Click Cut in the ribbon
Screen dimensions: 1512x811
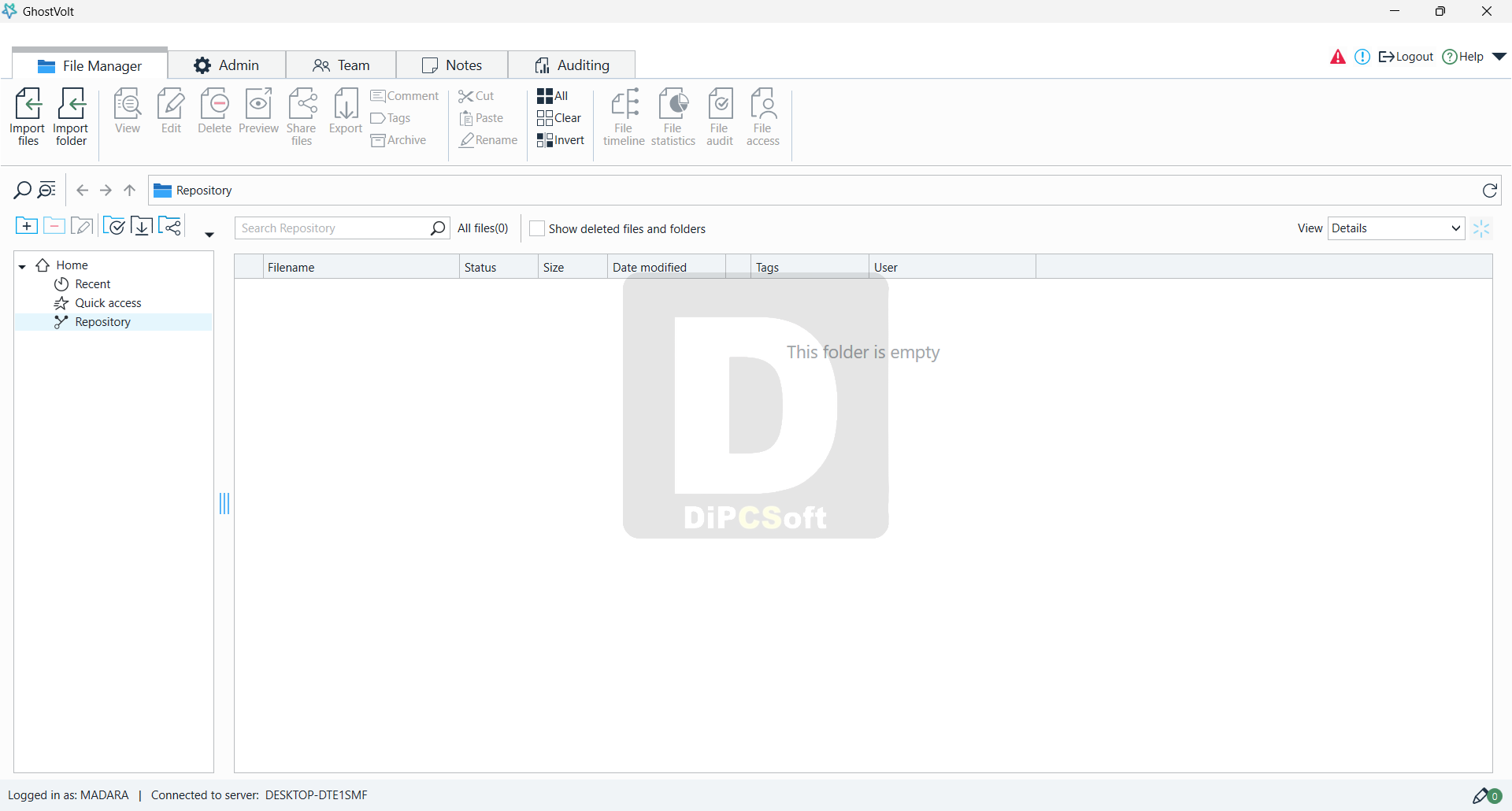point(476,96)
